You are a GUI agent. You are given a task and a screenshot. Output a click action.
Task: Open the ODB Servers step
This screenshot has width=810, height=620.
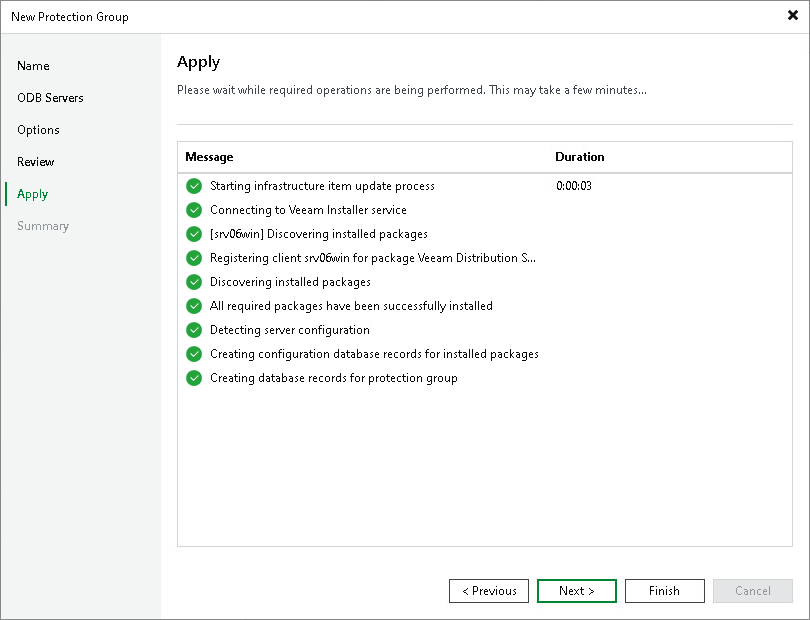click(50, 98)
